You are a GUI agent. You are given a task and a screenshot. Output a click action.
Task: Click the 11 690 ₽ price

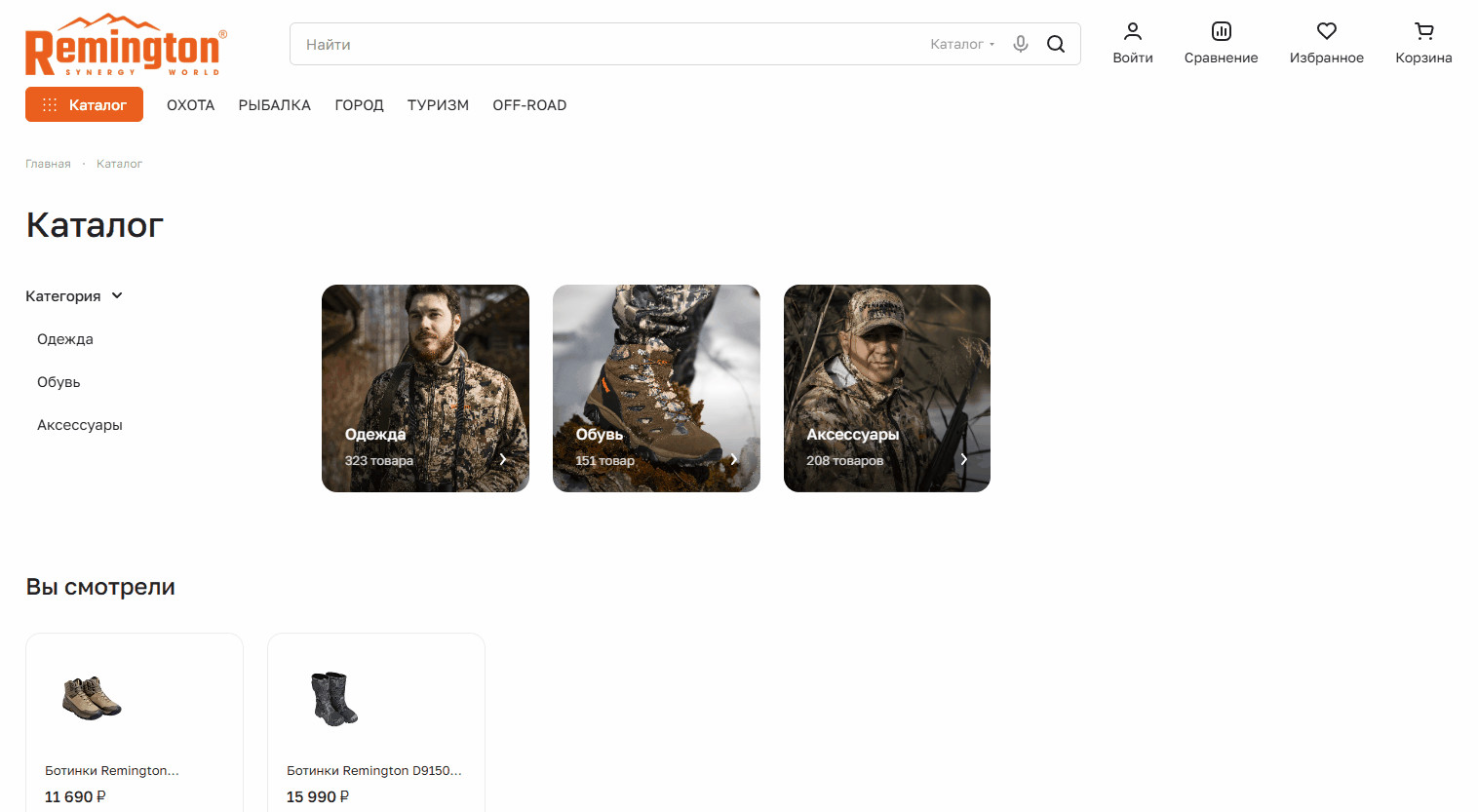[75, 796]
